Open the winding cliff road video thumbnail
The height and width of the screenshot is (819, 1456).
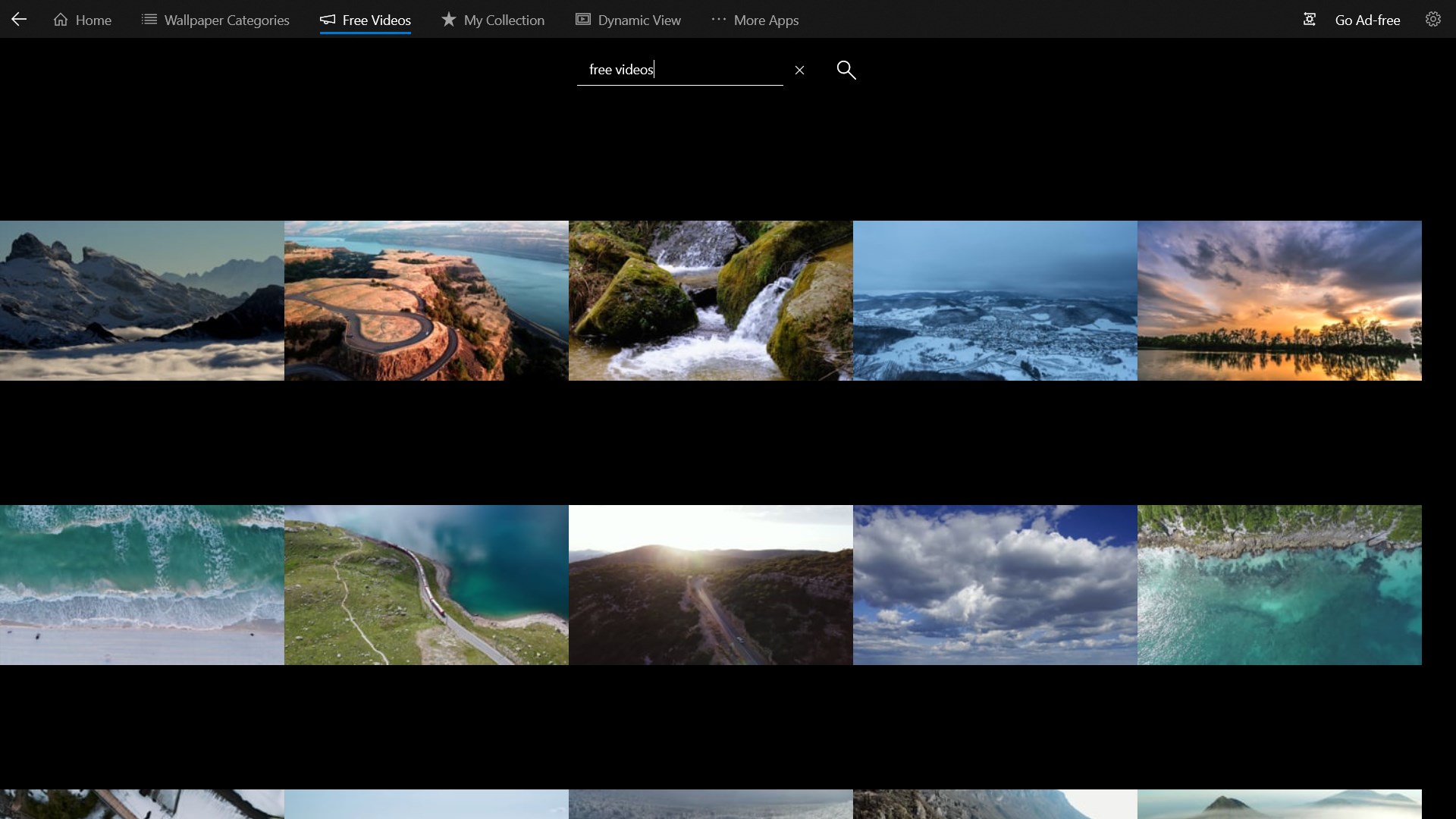(426, 300)
